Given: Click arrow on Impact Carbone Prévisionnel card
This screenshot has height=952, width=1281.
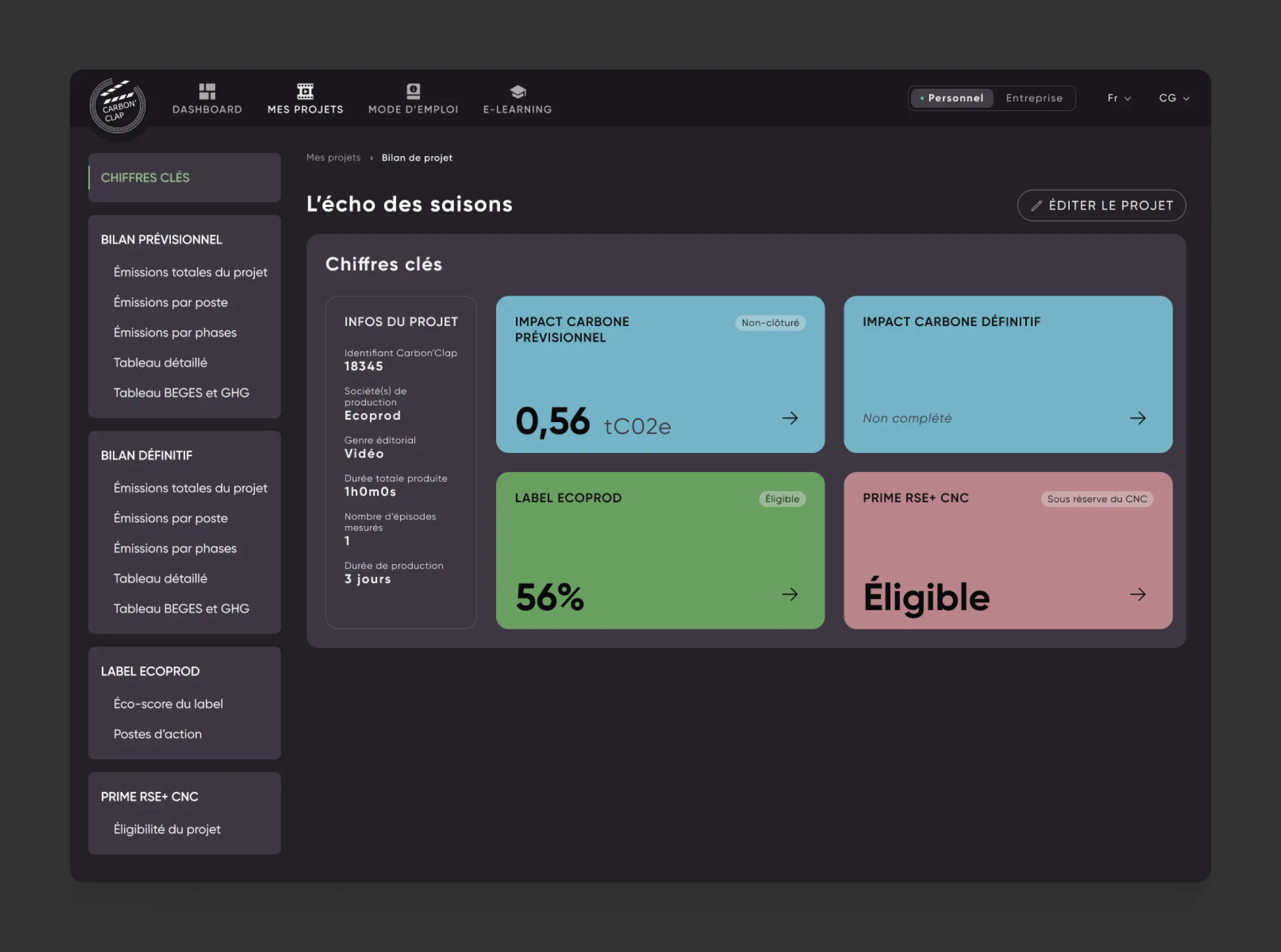Looking at the screenshot, I should coord(791,418).
